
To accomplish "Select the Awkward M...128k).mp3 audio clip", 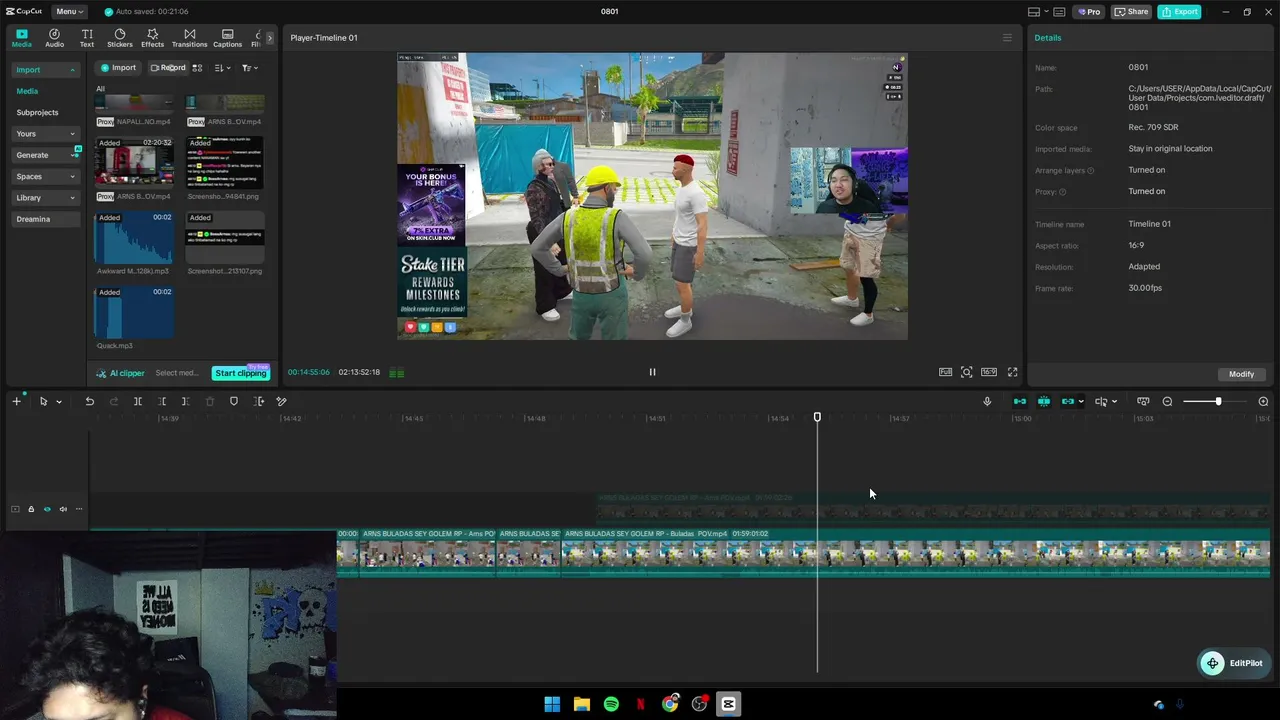I will 134,238.
